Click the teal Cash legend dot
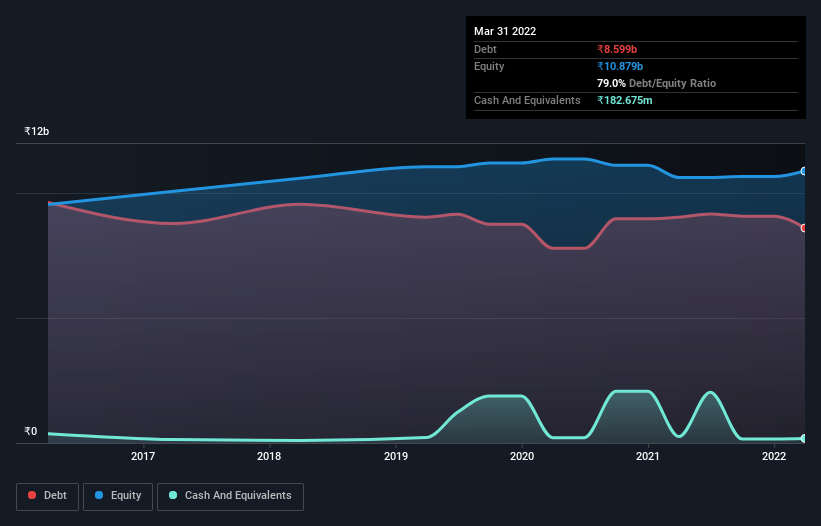The image size is (821, 526). click(x=173, y=495)
